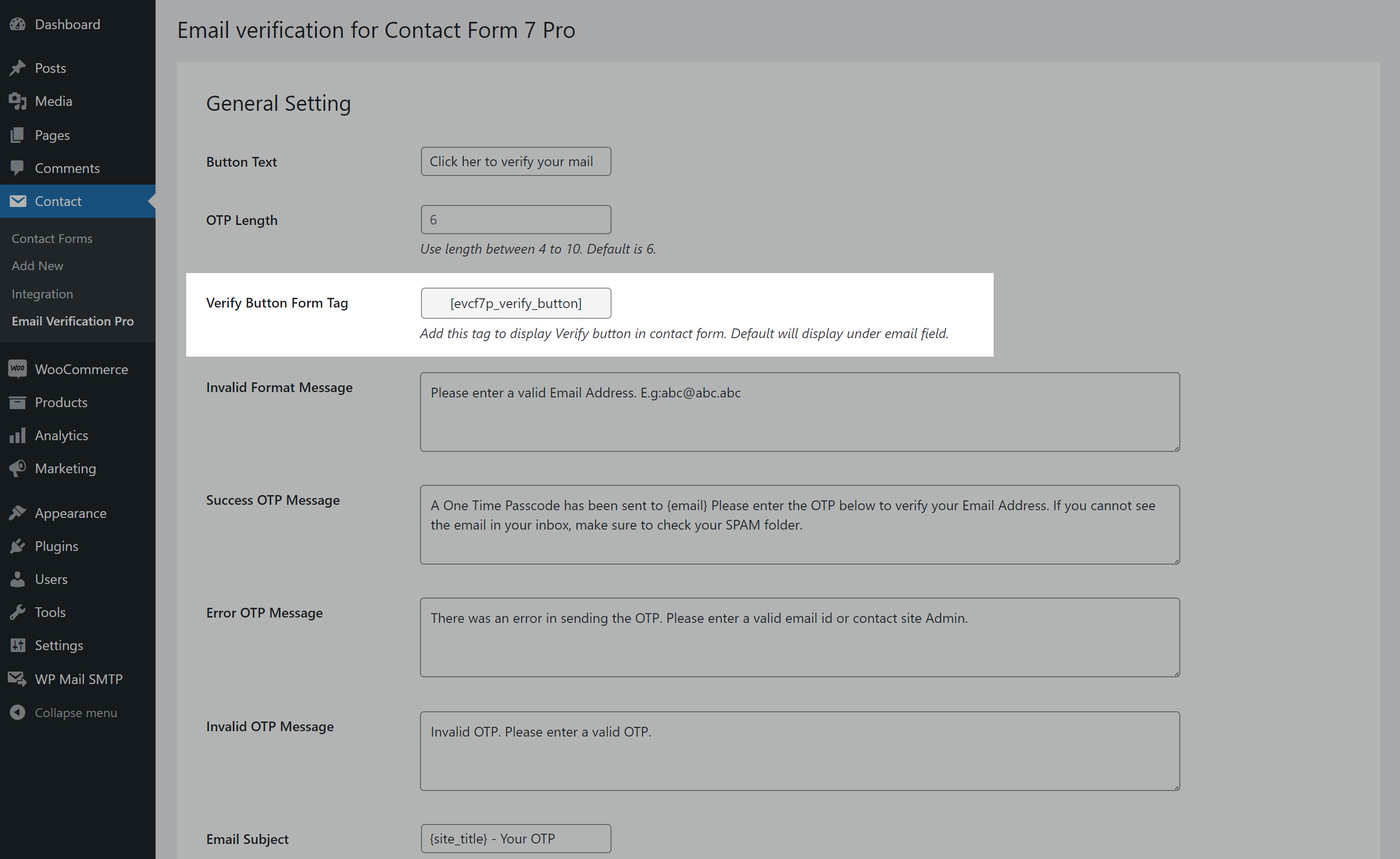Click Error OTP Message textarea resize handle
This screenshot has width=1400, height=859.
[1176, 673]
